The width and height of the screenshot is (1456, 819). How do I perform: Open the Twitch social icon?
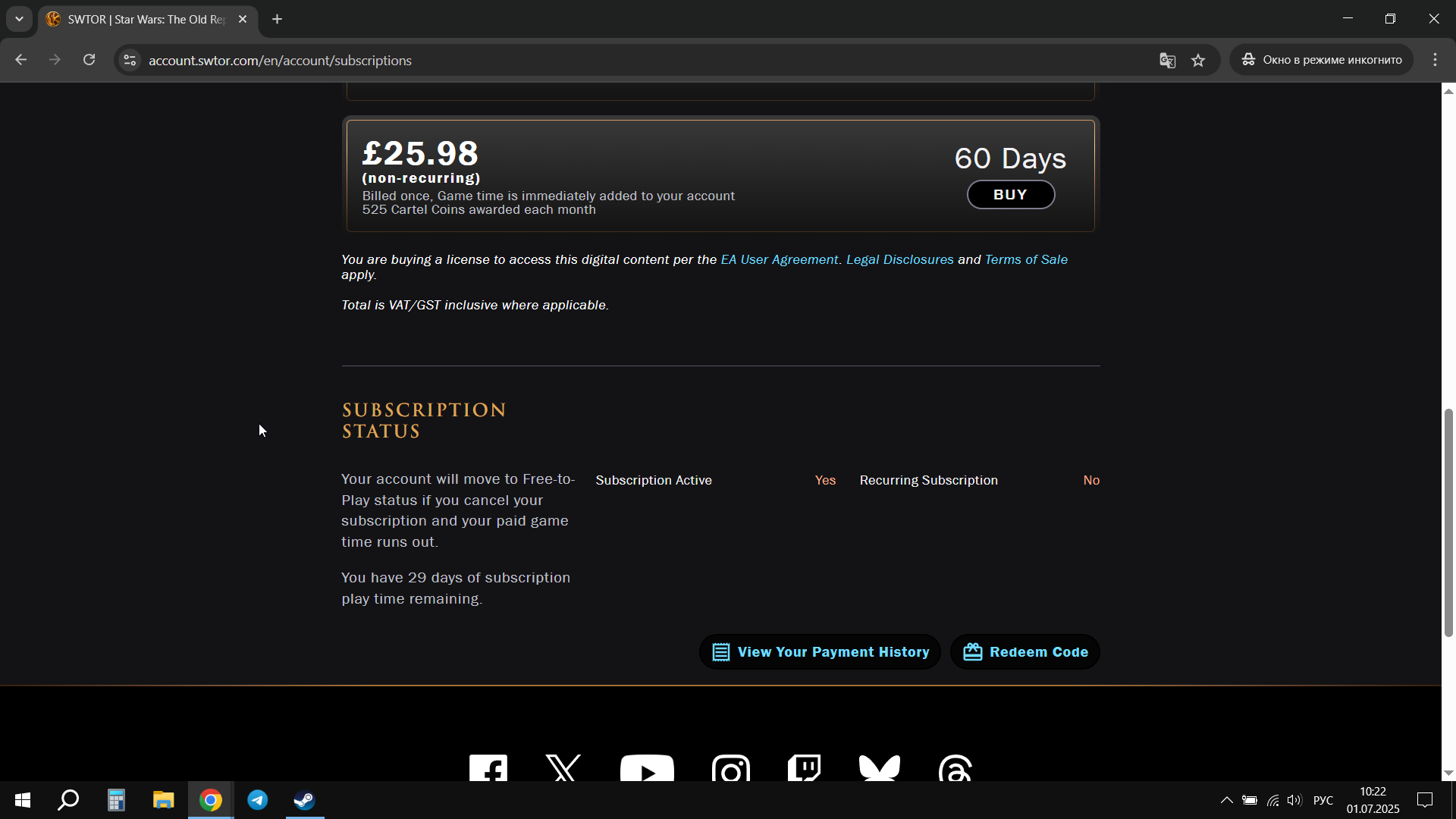[804, 768]
